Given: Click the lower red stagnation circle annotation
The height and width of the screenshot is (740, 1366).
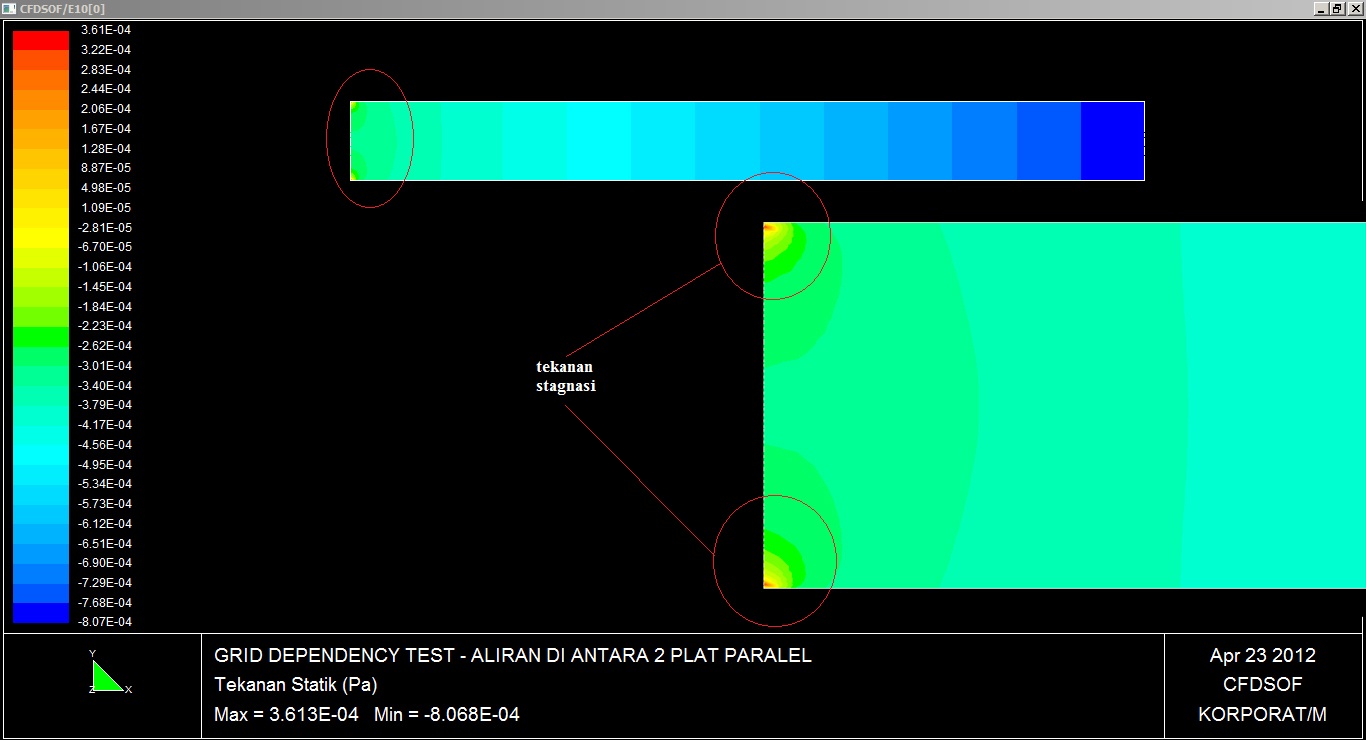Looking at the screenshot, I should 775,559.
